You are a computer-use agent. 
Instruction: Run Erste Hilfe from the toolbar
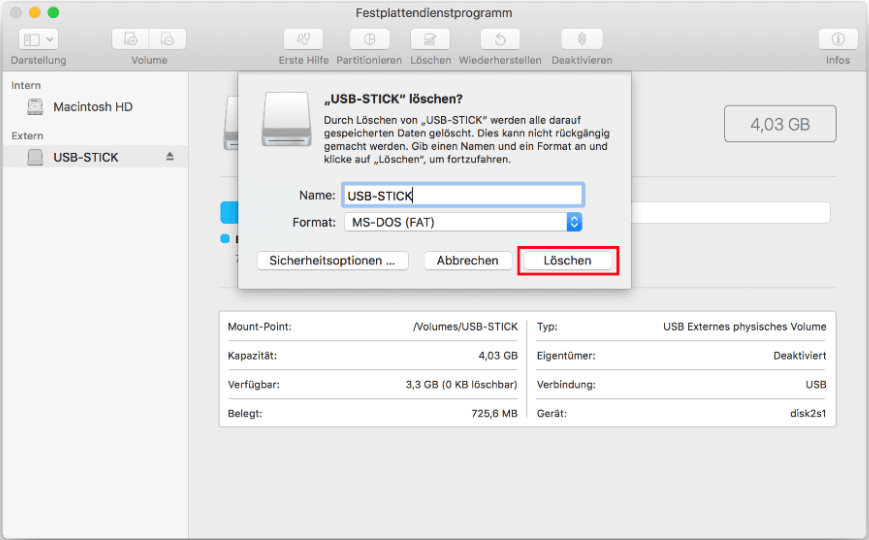pos(303,39)
